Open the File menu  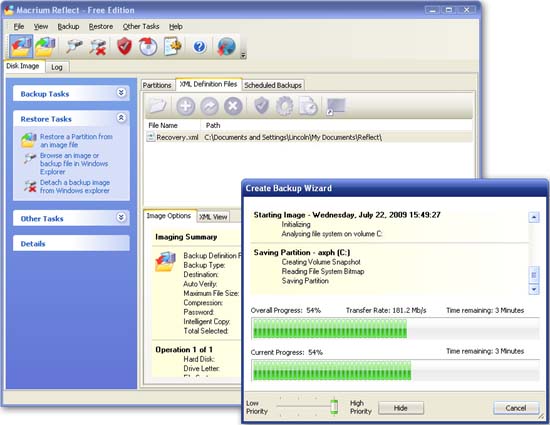point(19,27)
